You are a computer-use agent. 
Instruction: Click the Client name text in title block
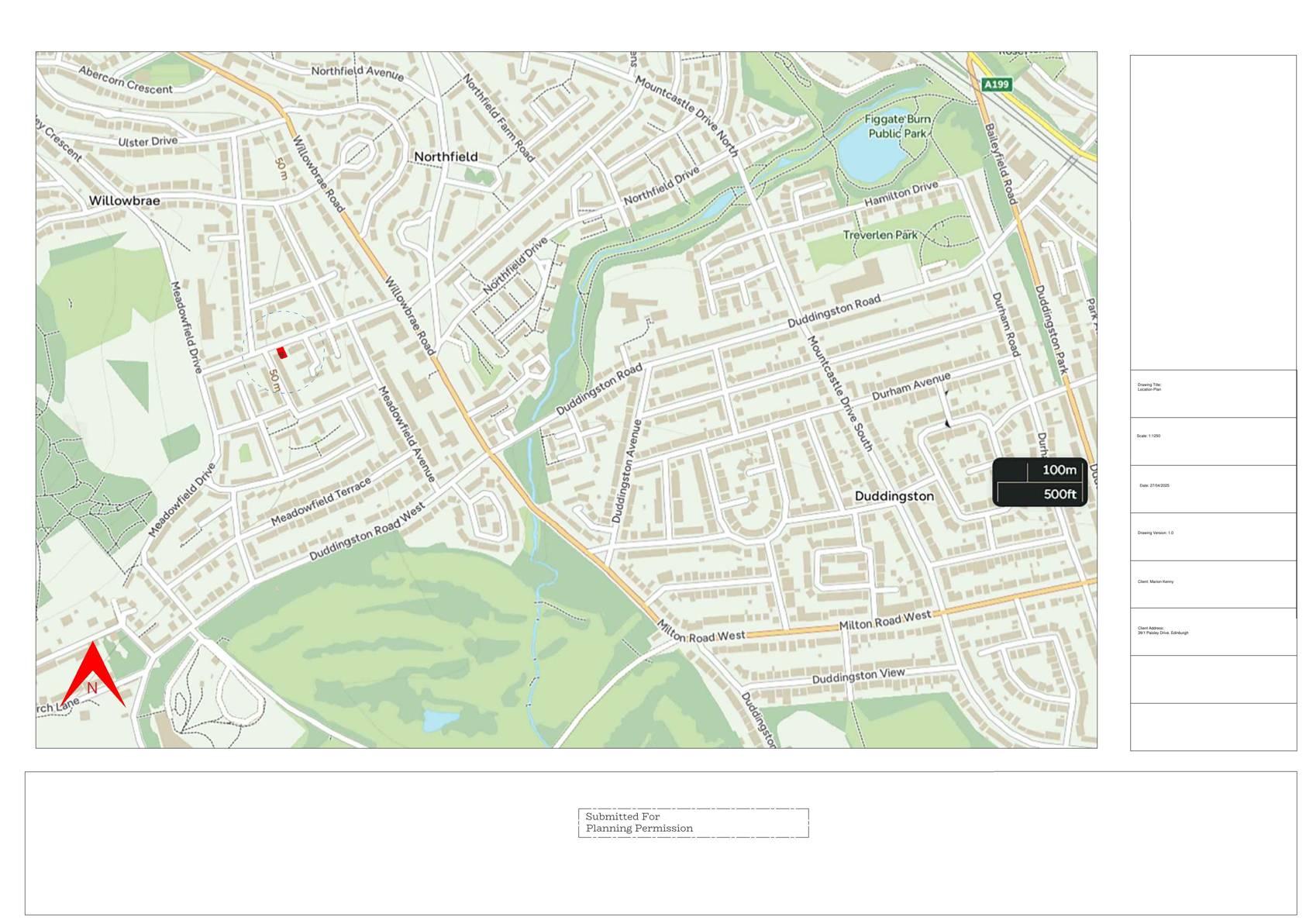pyautogui.click(x=1156, y=581)
